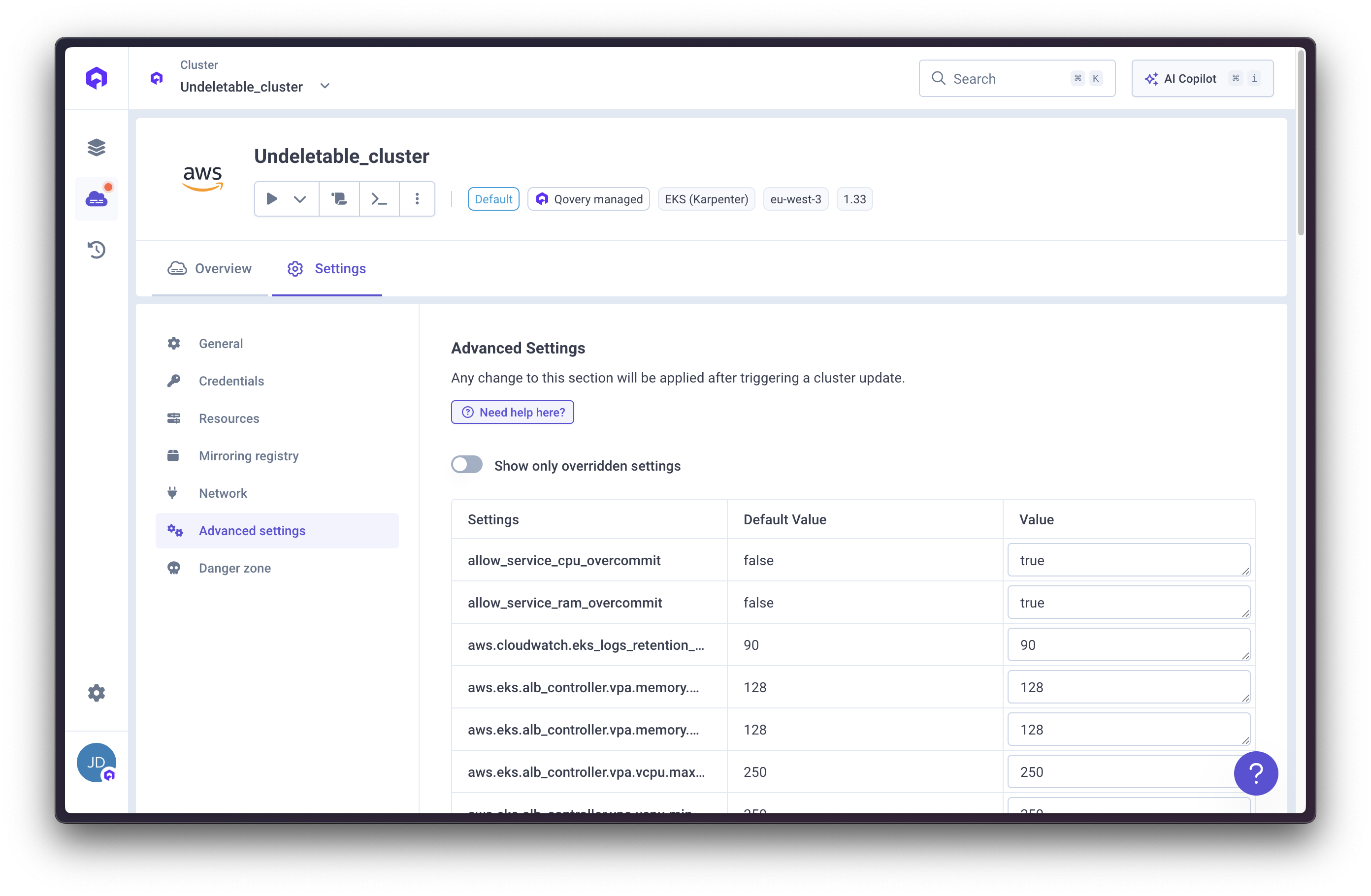Open the Clusters section in the left sidebar
Image resolution: width=1371 pixels, height=896 pixels.
pos(96,198)
